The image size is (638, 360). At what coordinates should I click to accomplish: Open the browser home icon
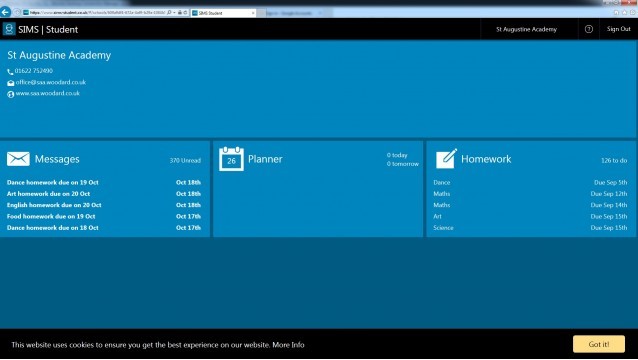coord(616,13)
